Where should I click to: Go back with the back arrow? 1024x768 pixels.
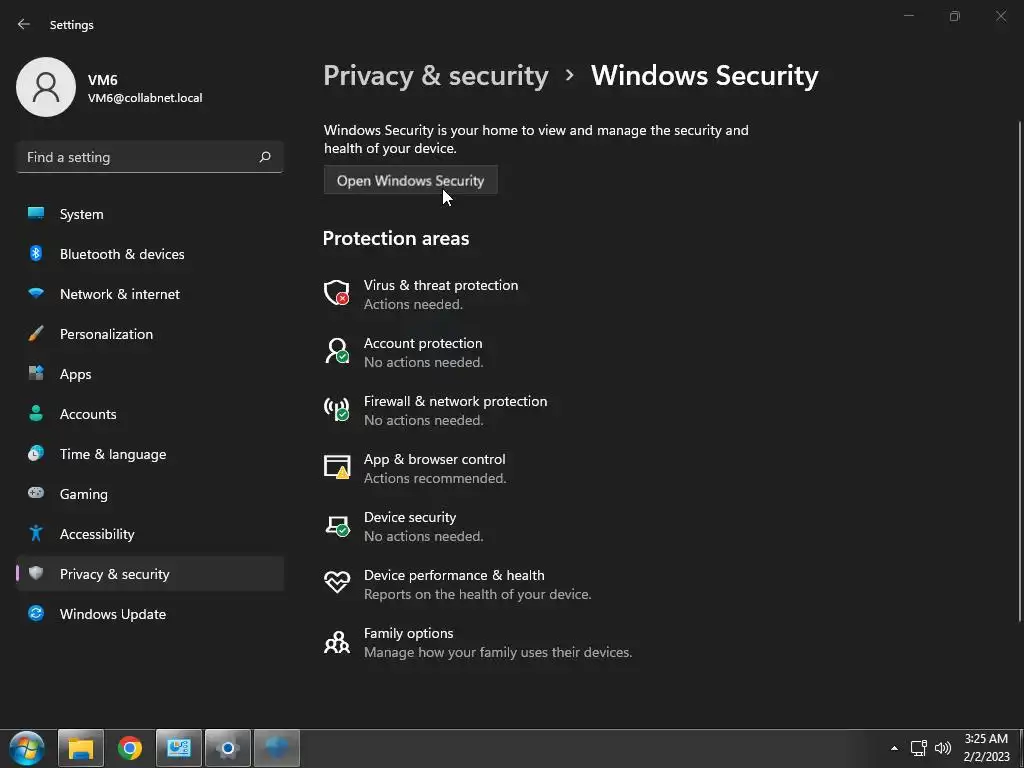(24, 24)
